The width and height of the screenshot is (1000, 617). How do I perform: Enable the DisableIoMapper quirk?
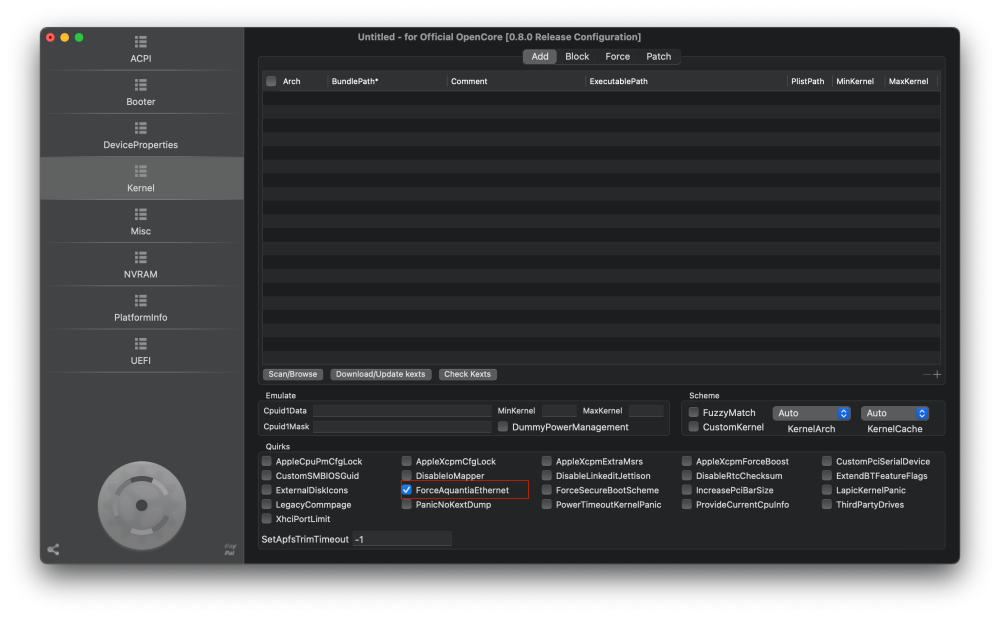click(406, 476)
